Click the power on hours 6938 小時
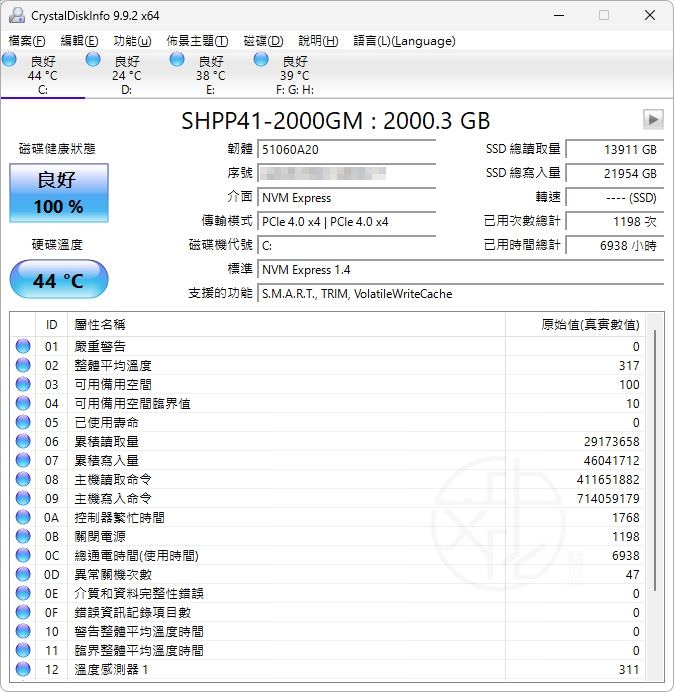The image size is (674, 692). (x=614, y=245)
